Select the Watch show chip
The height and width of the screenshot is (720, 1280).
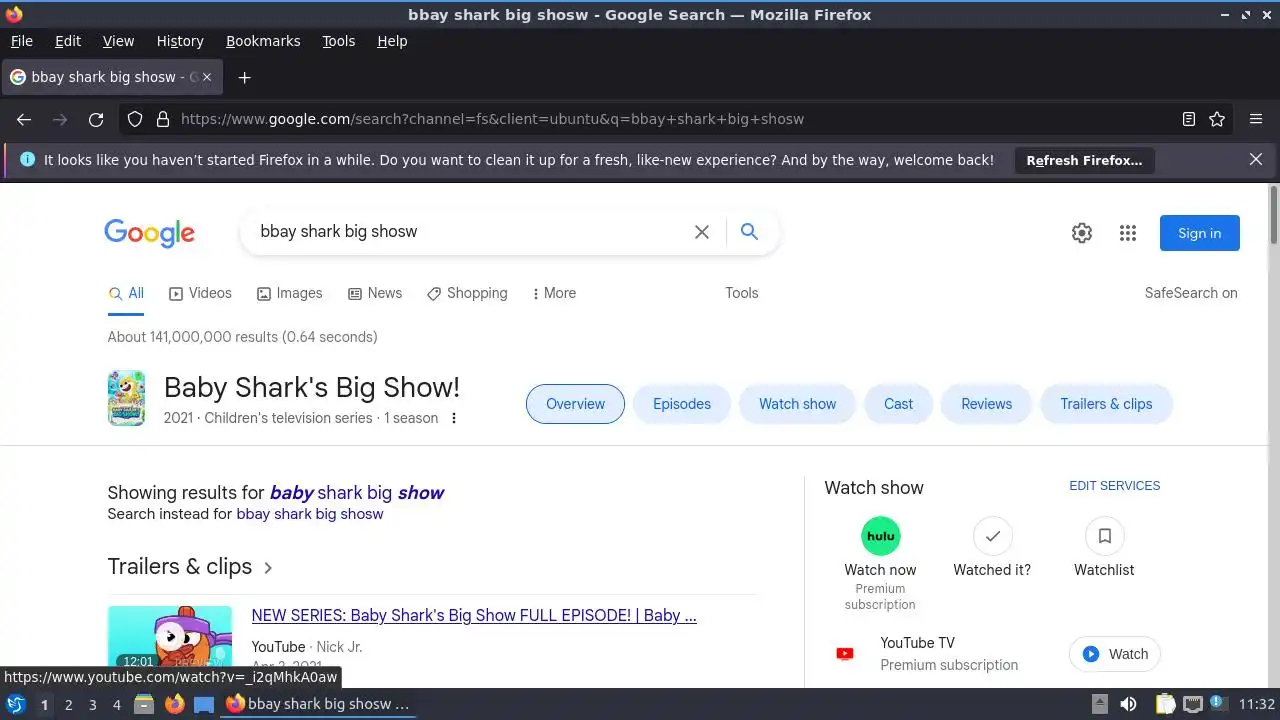click(x=797, y=404)
